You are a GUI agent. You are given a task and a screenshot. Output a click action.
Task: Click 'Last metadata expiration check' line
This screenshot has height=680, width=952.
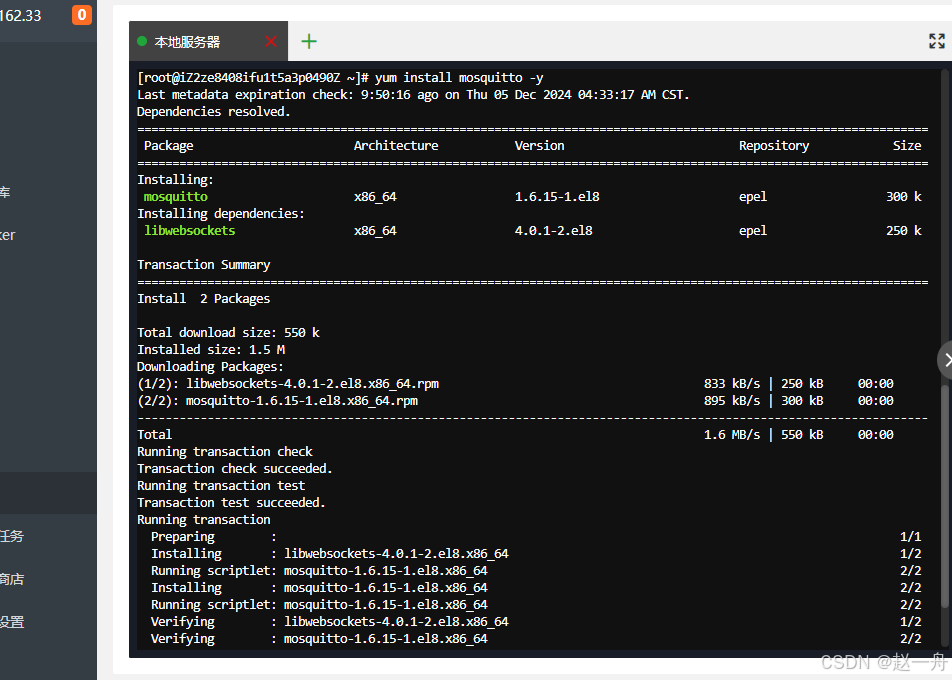(413, 95)
